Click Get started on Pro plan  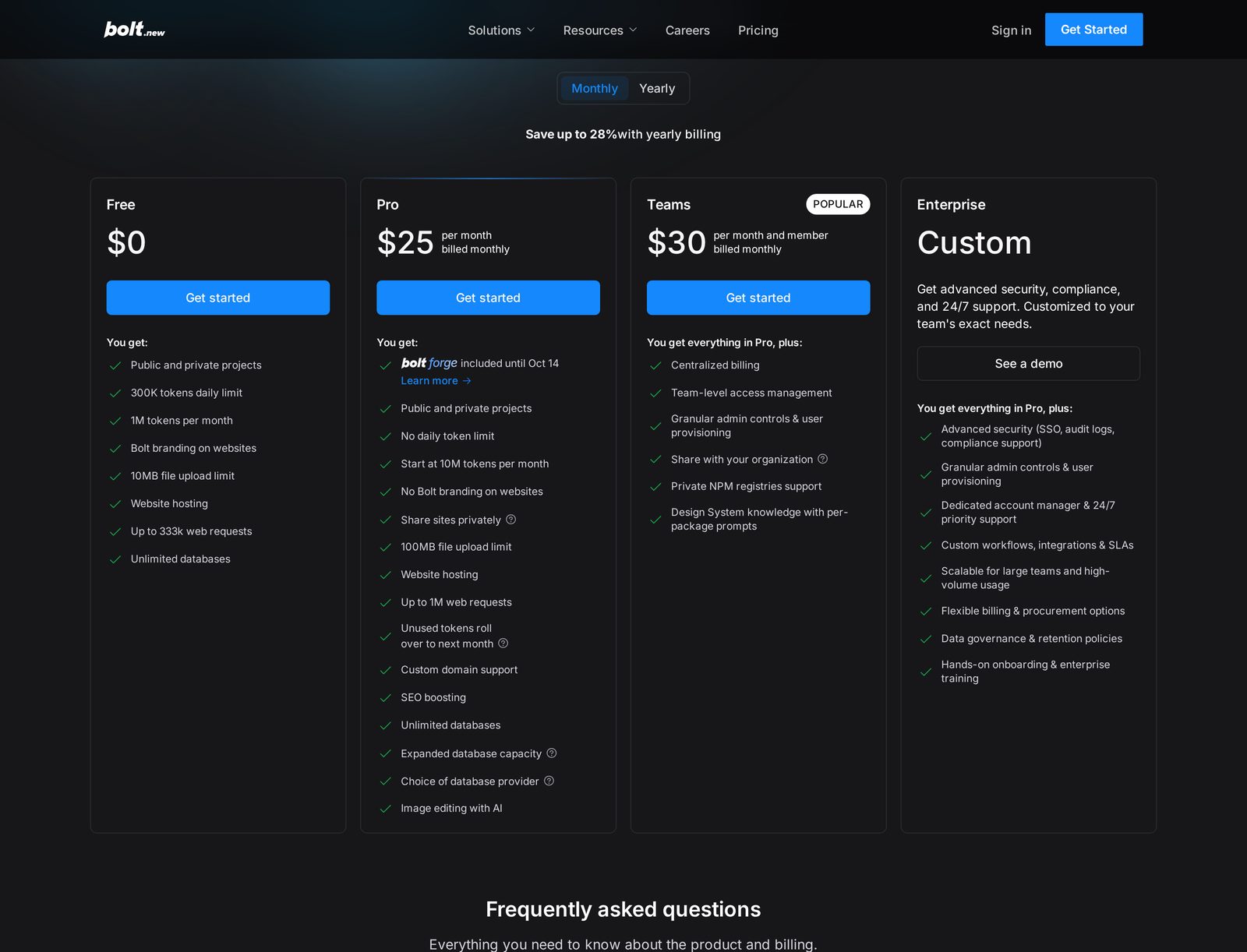488,298
